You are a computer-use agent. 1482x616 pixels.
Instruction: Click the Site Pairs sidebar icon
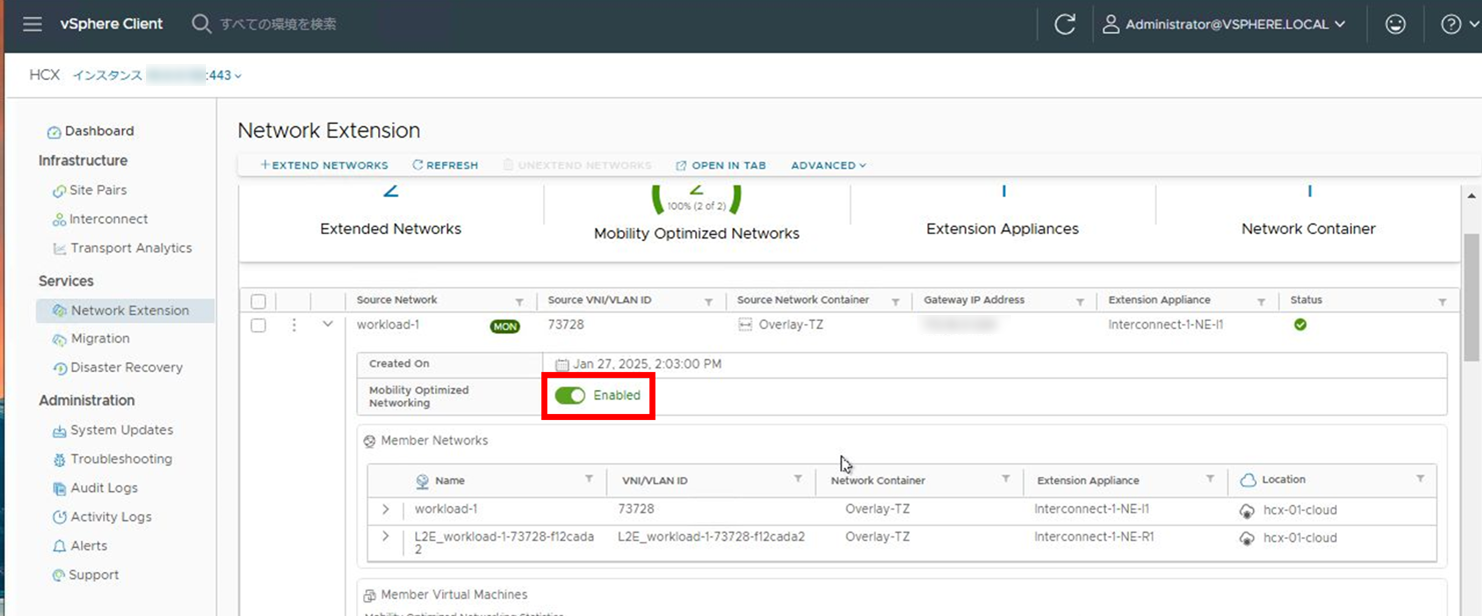(x=59, y=191)
